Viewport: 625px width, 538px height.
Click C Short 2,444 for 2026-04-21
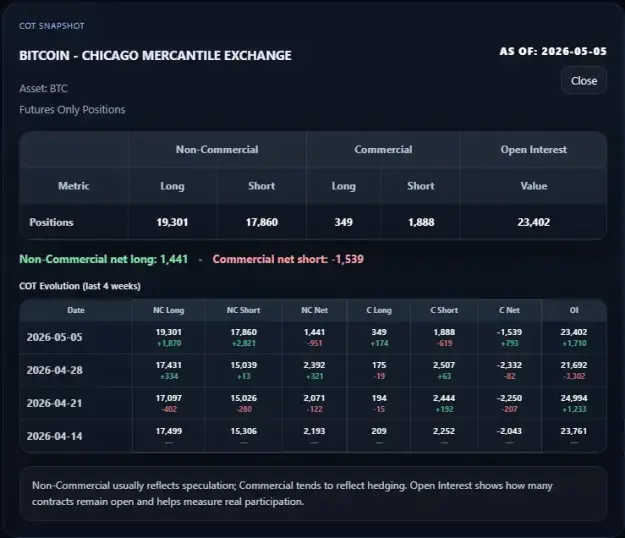click(x=444, y=398)
